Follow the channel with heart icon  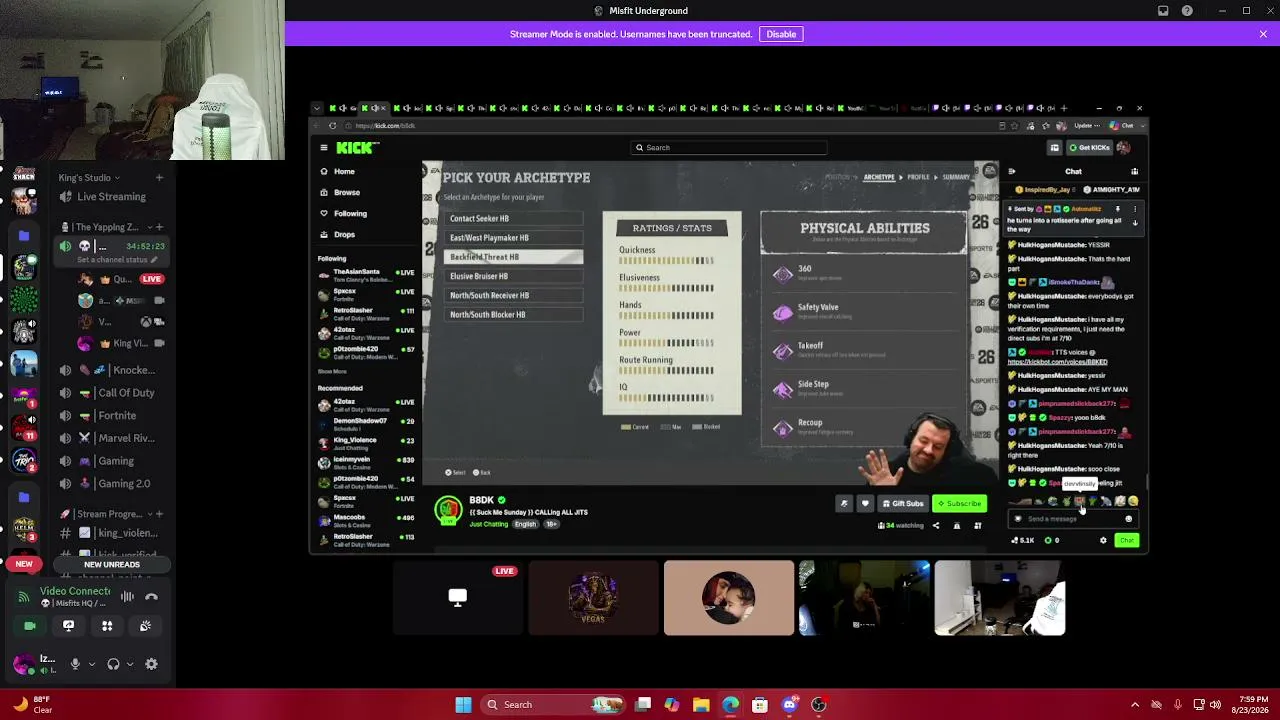[x=865, y=503]
